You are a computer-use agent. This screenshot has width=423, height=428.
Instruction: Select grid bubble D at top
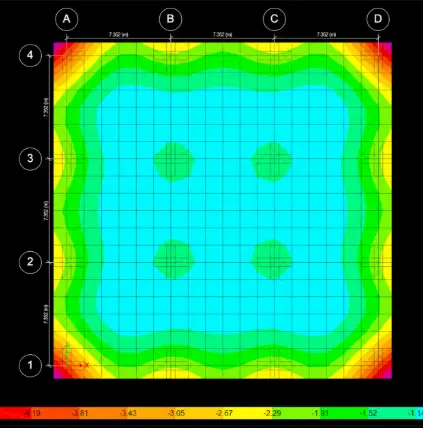378,19
